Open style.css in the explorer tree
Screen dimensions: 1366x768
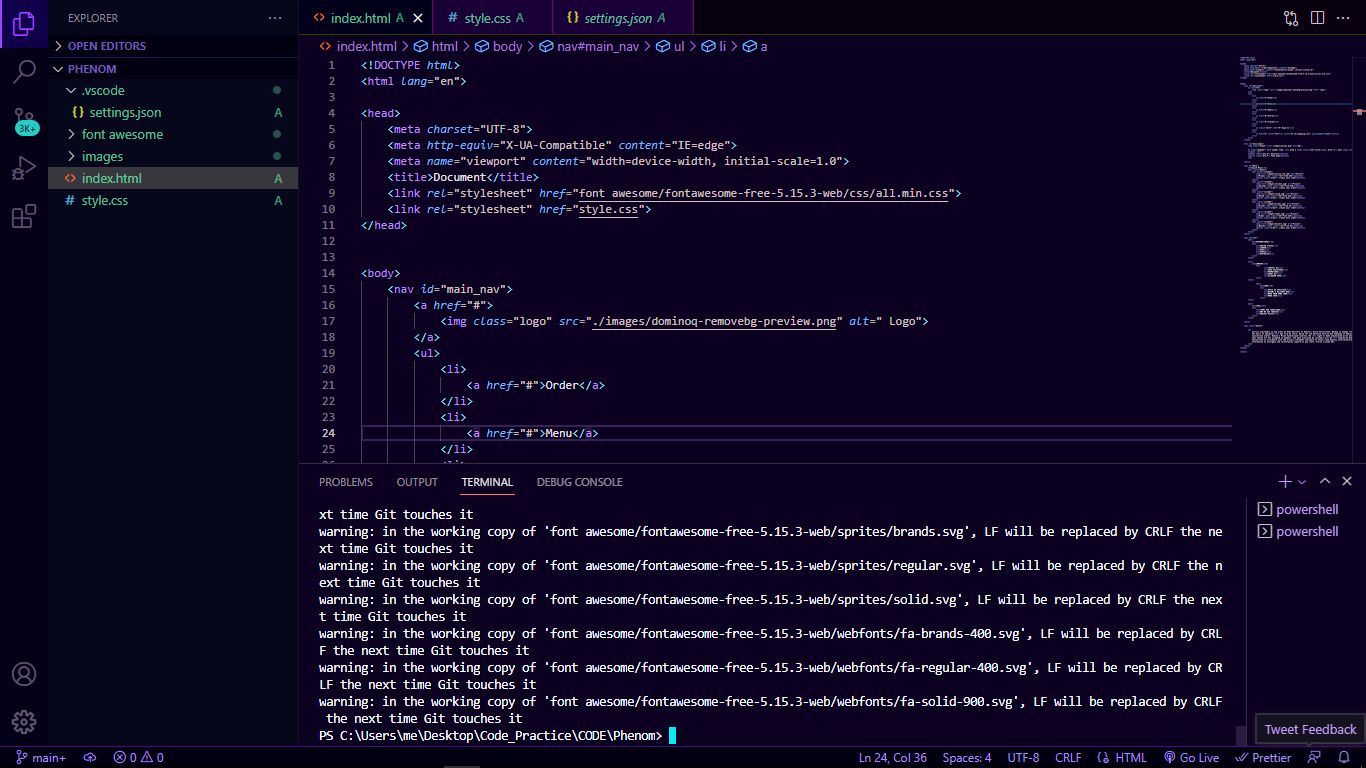(173, 200)
